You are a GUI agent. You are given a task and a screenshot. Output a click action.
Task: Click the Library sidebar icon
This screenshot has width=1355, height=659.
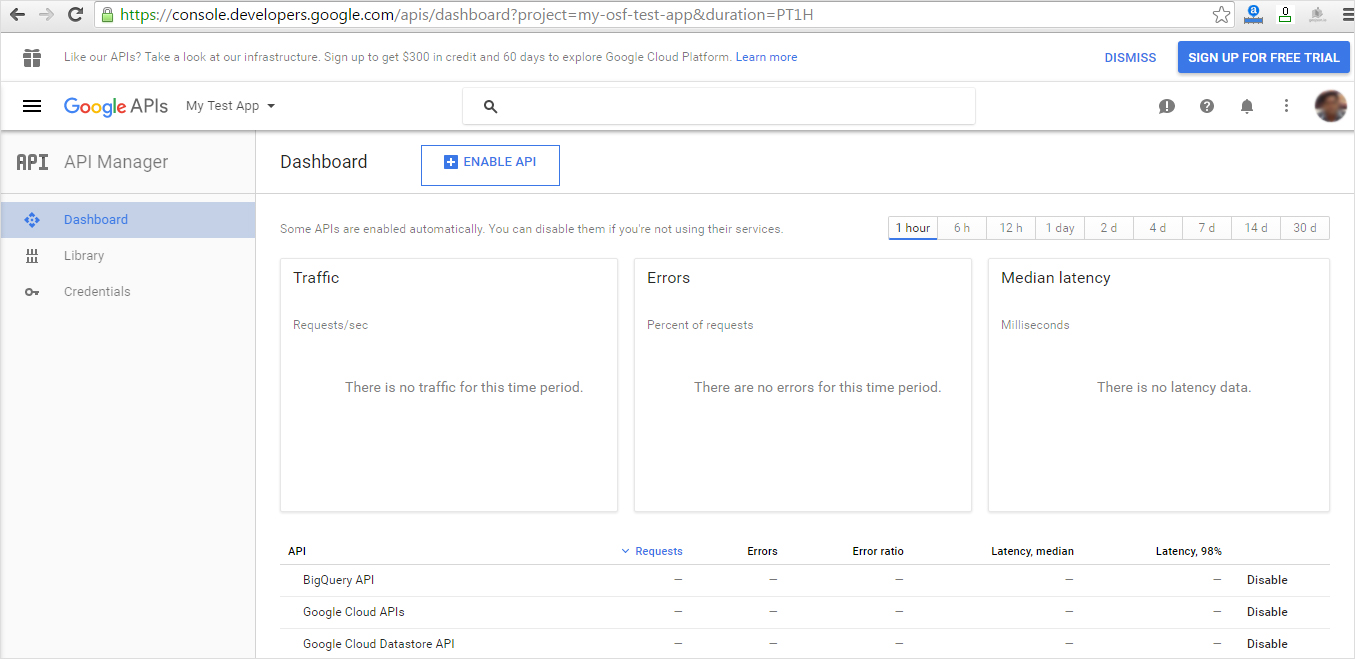[x=32, y=256]
